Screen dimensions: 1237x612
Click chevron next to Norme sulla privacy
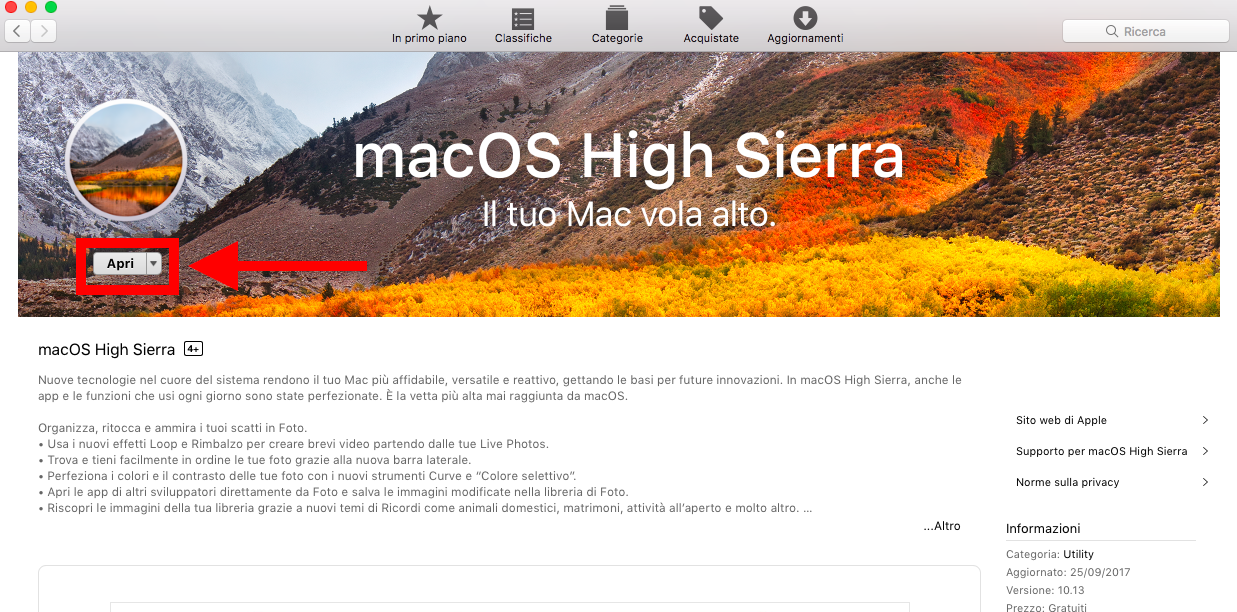(1205, 482)
